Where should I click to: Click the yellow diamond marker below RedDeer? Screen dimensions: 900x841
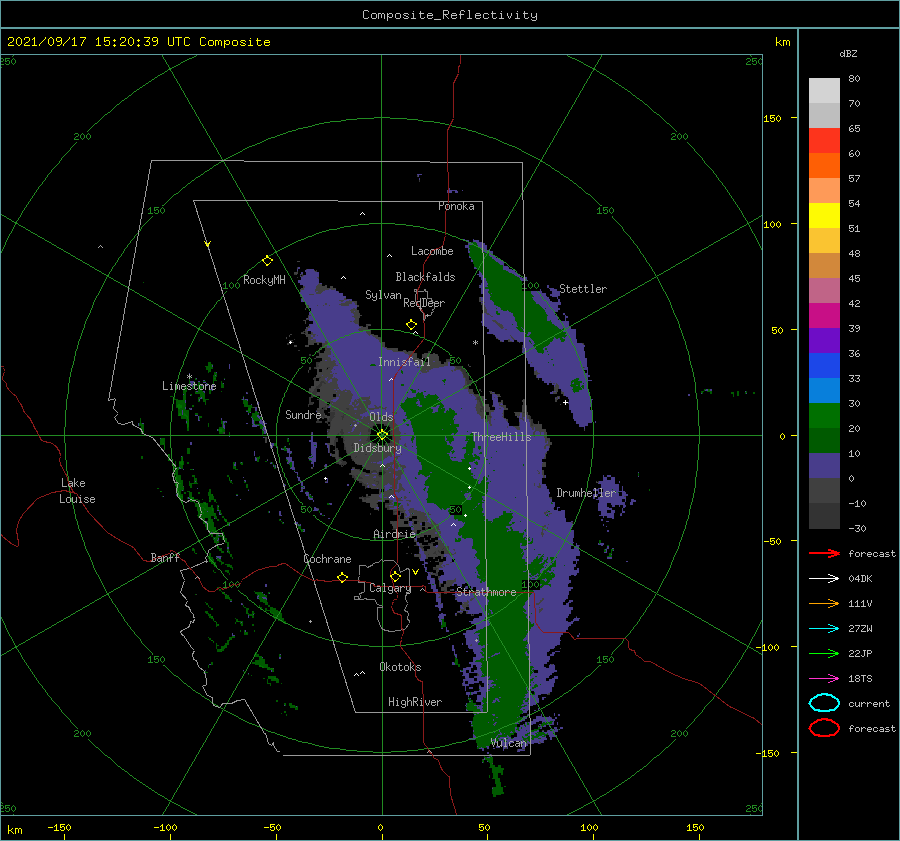(412, 325)
